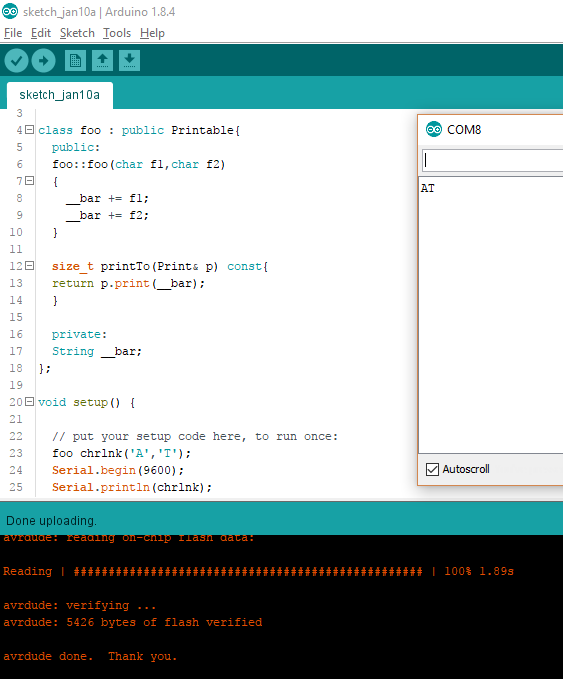The image size is (563, 679).
Task: Collapse the class foo code block
Action: [x=29, y=129]
